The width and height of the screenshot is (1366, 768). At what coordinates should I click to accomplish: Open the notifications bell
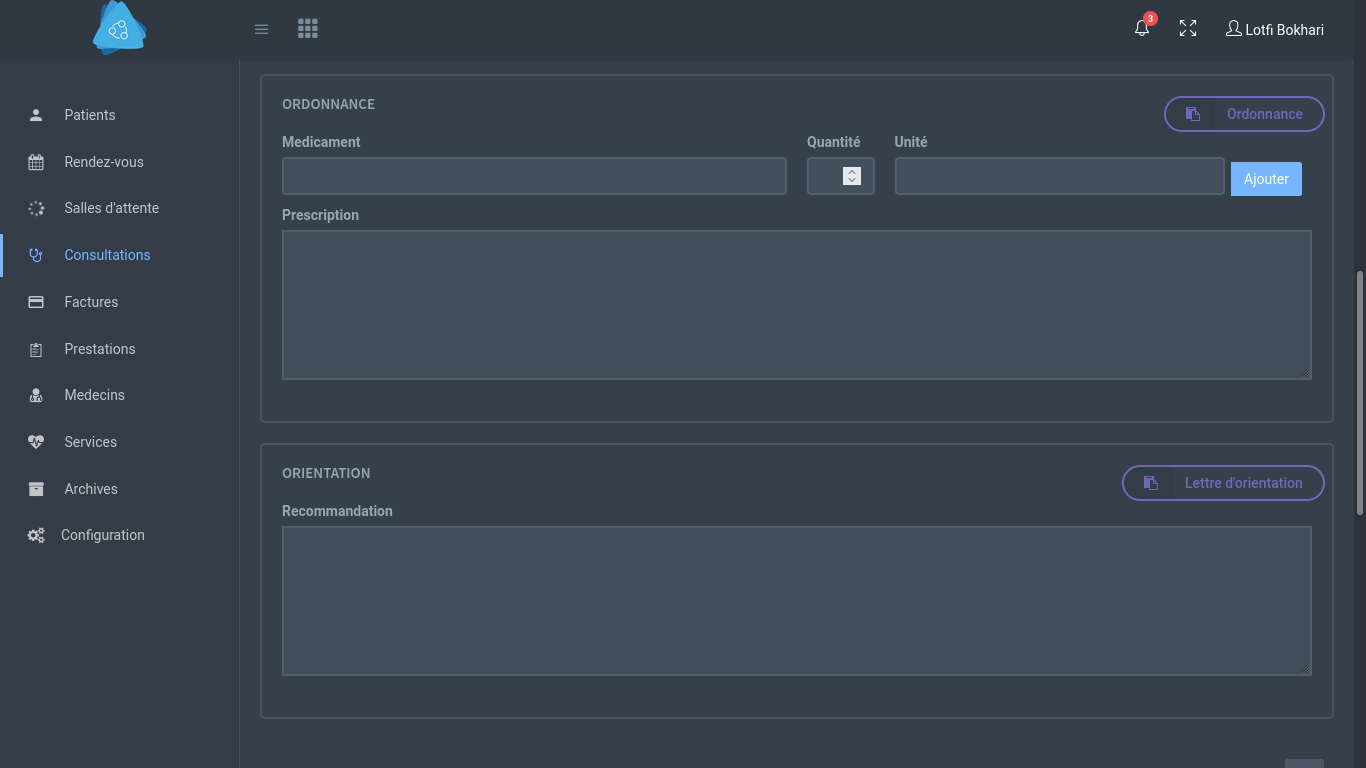[x=1142, y=28]
